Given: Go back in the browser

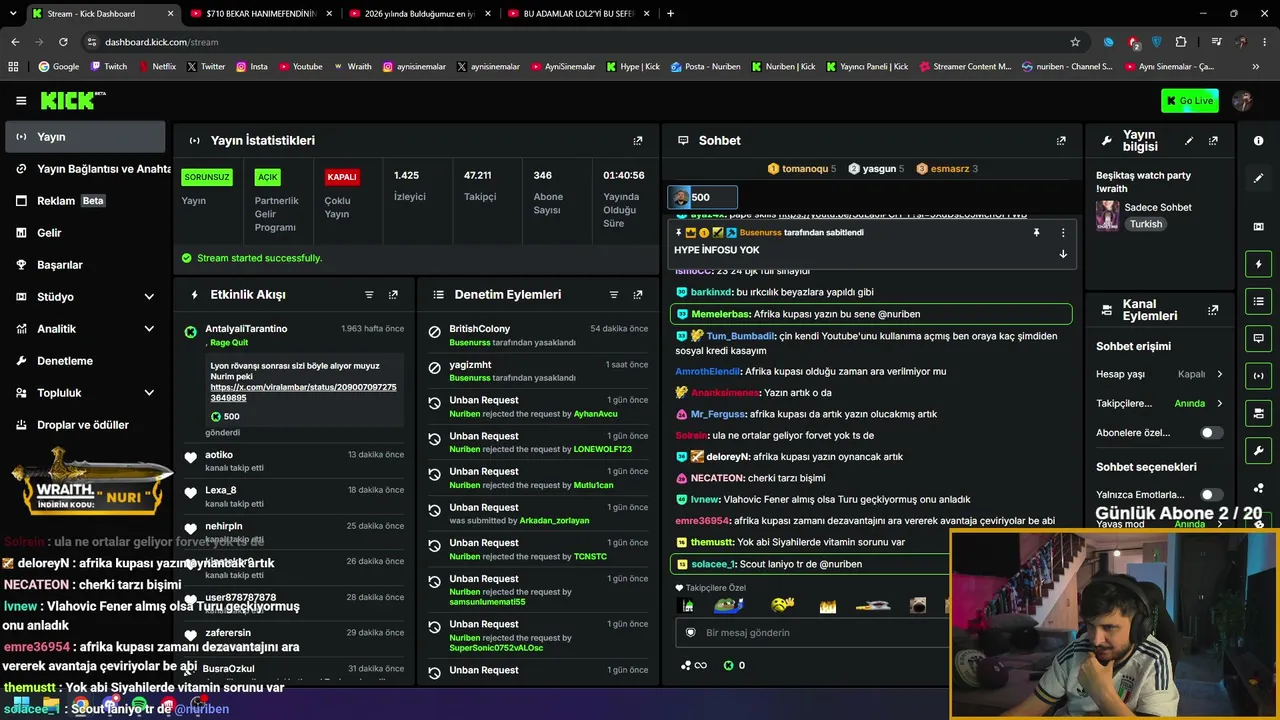Looking at the screenshot, I should coord(15,42).
